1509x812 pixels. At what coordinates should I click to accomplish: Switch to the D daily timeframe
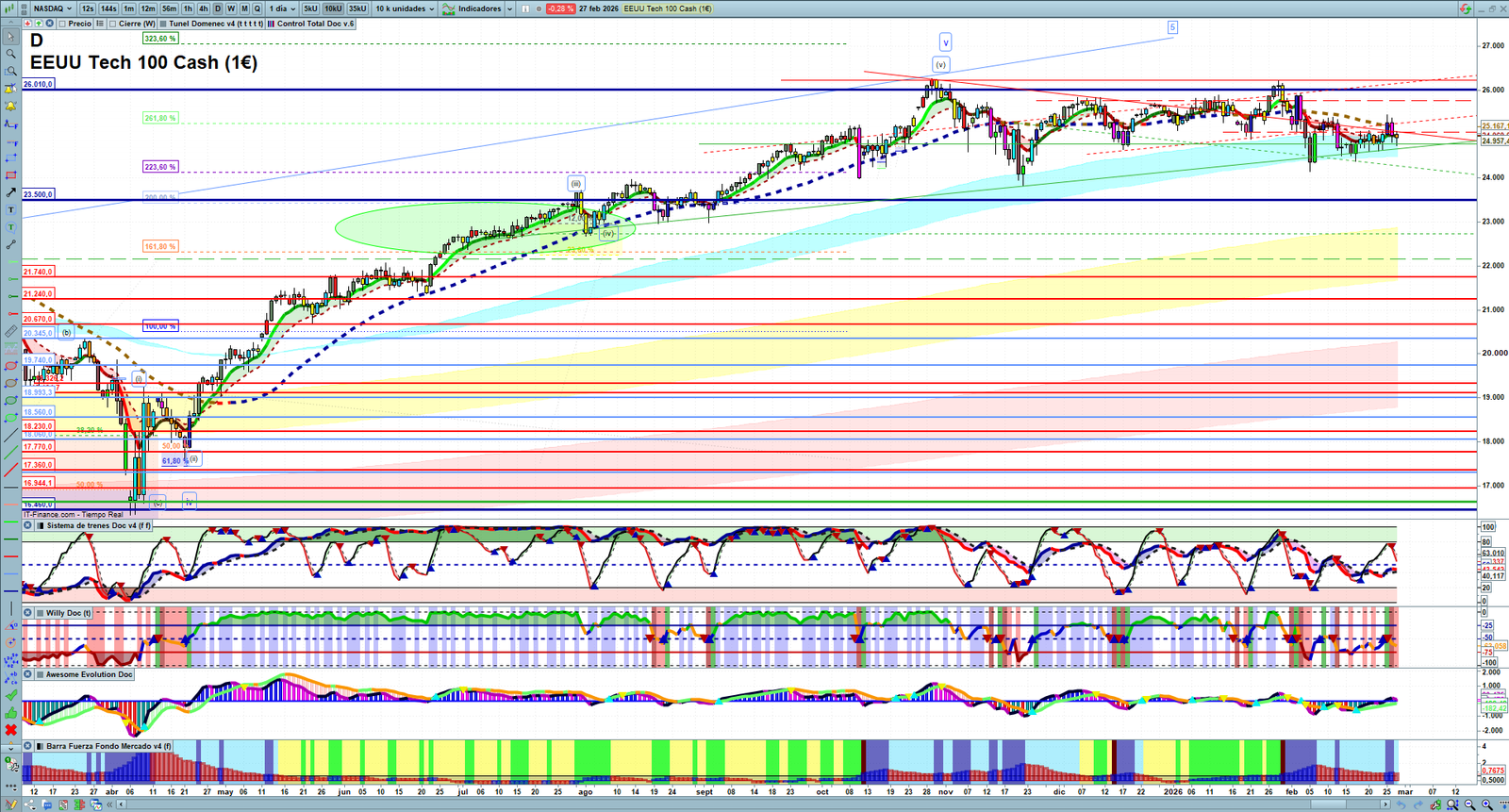coord(218,8)
